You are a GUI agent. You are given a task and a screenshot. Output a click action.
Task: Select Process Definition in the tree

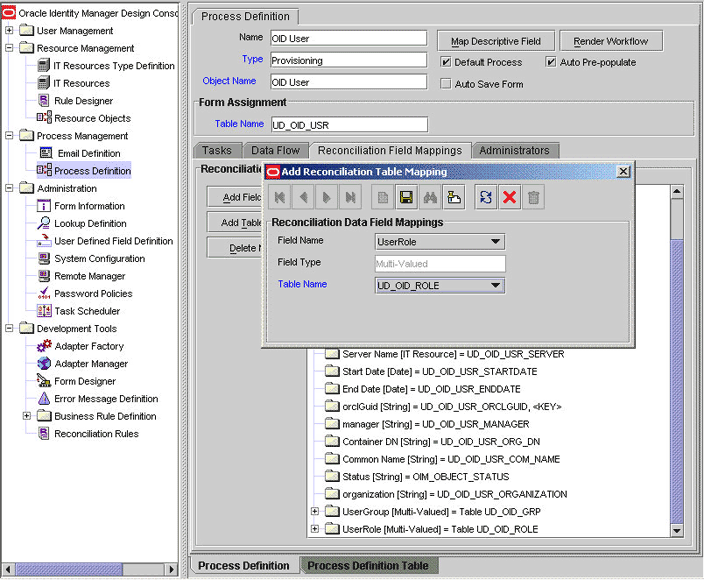point(92,171)
